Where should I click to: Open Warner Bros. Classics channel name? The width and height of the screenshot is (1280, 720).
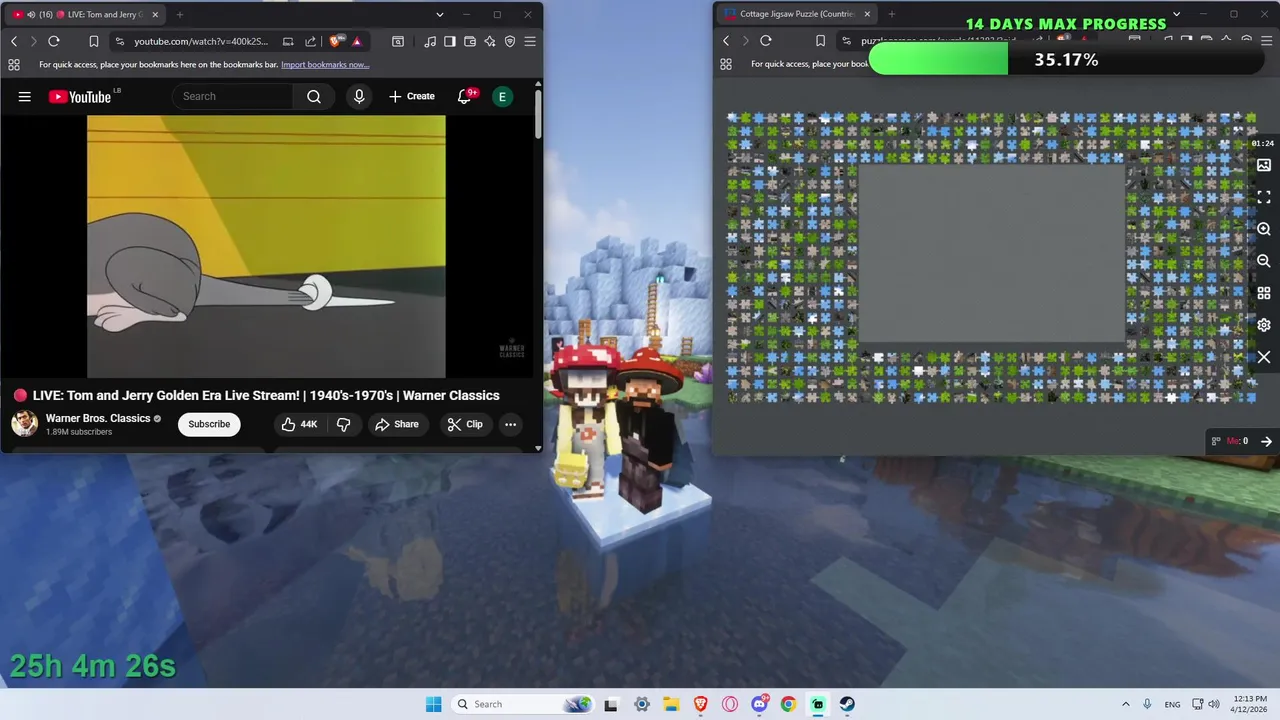click(98, 418)
